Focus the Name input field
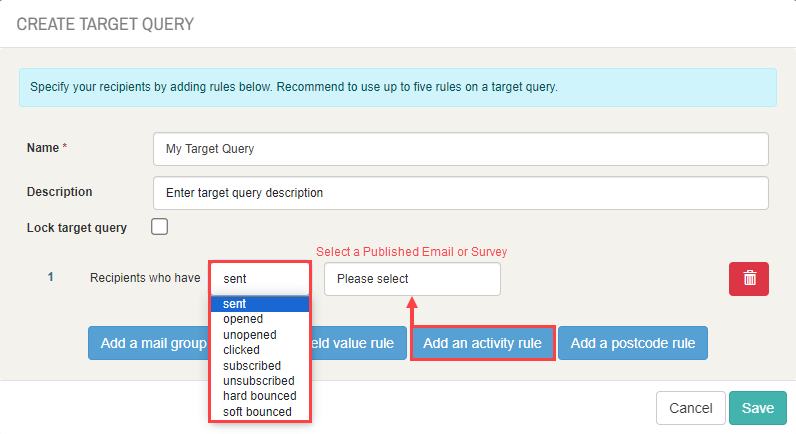Viewport: 796px width, 434px height. pyautogui.click(x=460, y=149)
